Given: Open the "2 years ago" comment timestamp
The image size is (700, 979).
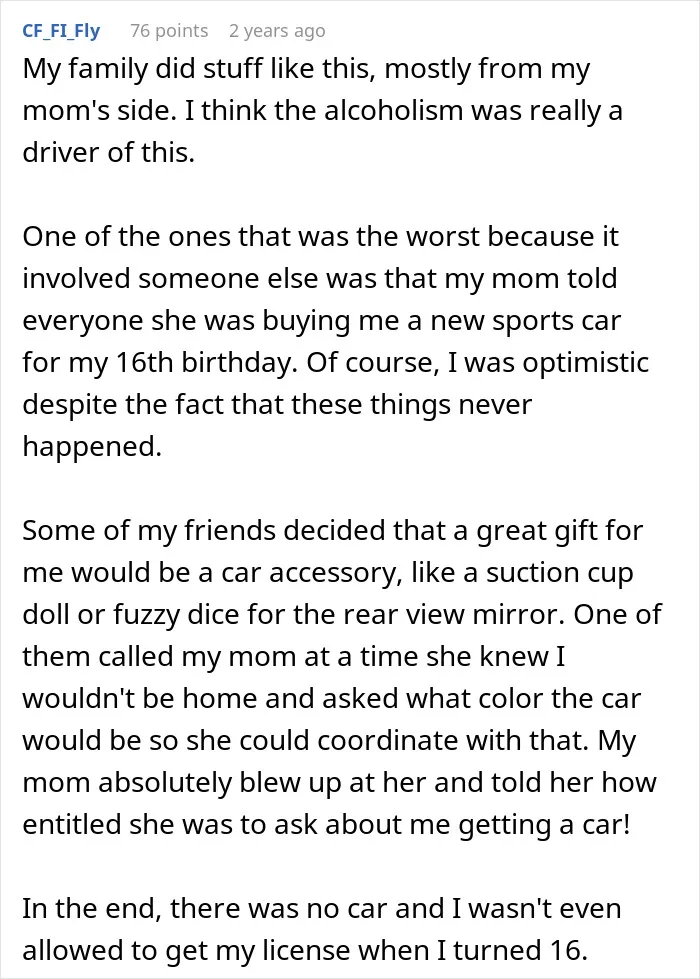Looking at the screenshot, I should 277,31.
